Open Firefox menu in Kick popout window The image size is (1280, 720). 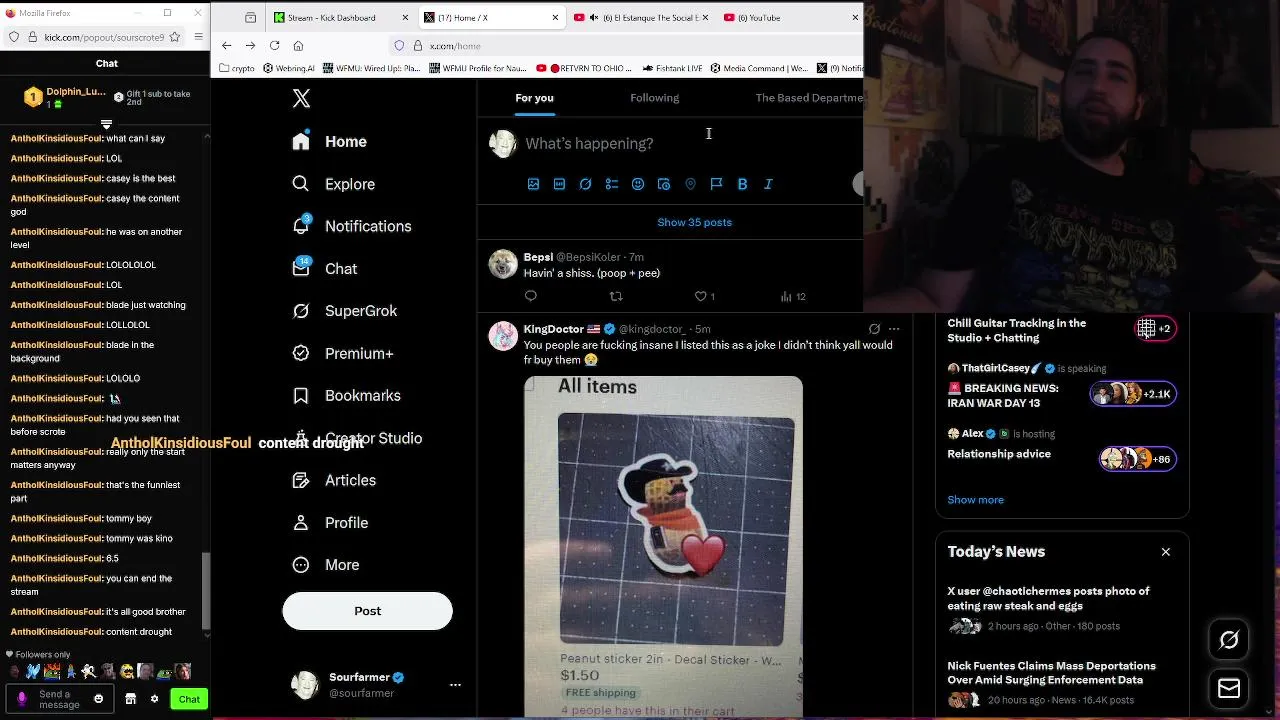198,37
